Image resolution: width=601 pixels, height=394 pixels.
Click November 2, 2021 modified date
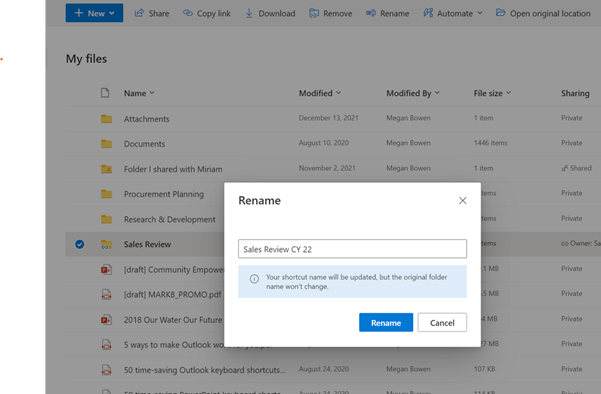[x=327, y=168]
